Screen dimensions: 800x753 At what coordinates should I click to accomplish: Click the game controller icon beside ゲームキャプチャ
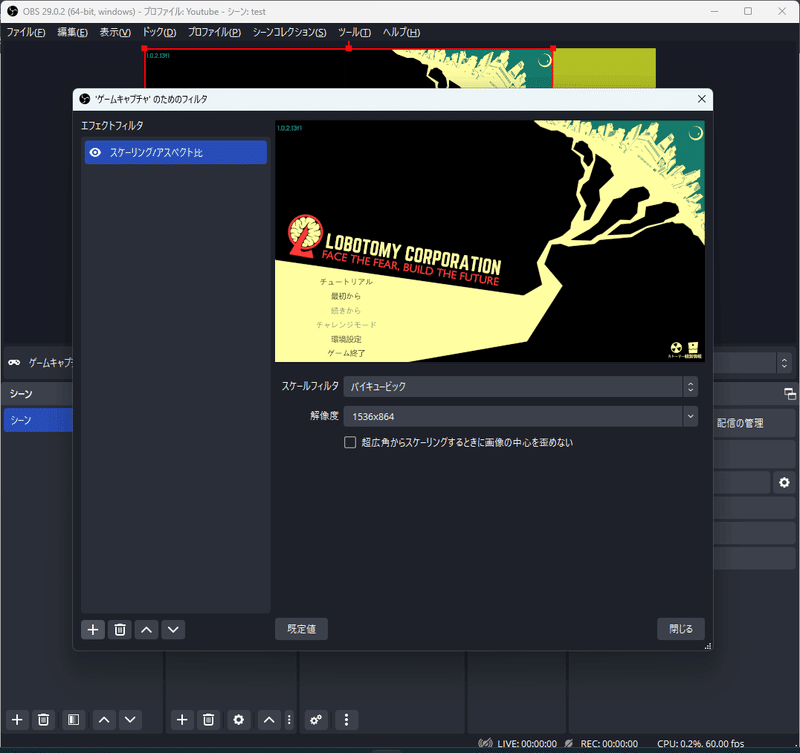[14, 362]
